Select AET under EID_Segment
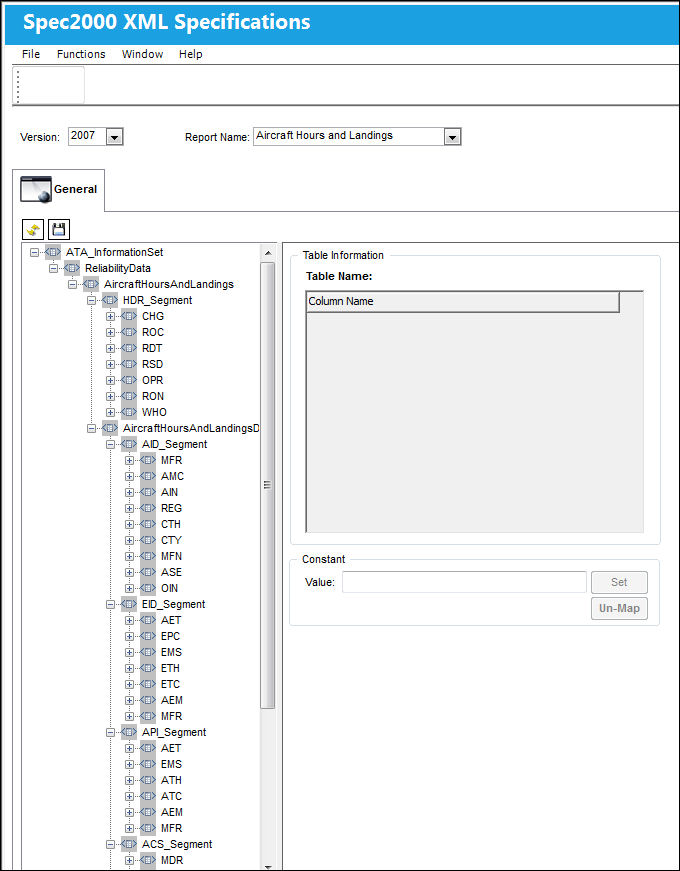This screenshot has width=680, height=871. point(171,620)
